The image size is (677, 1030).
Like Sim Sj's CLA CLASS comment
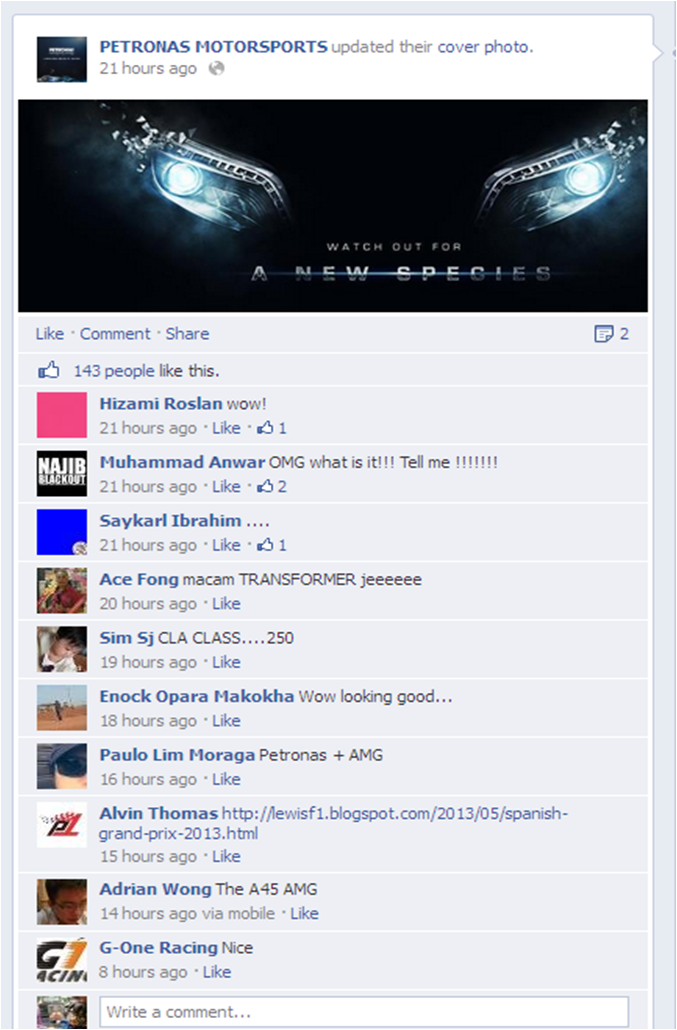pyautogui.click(x=226, y=662)
